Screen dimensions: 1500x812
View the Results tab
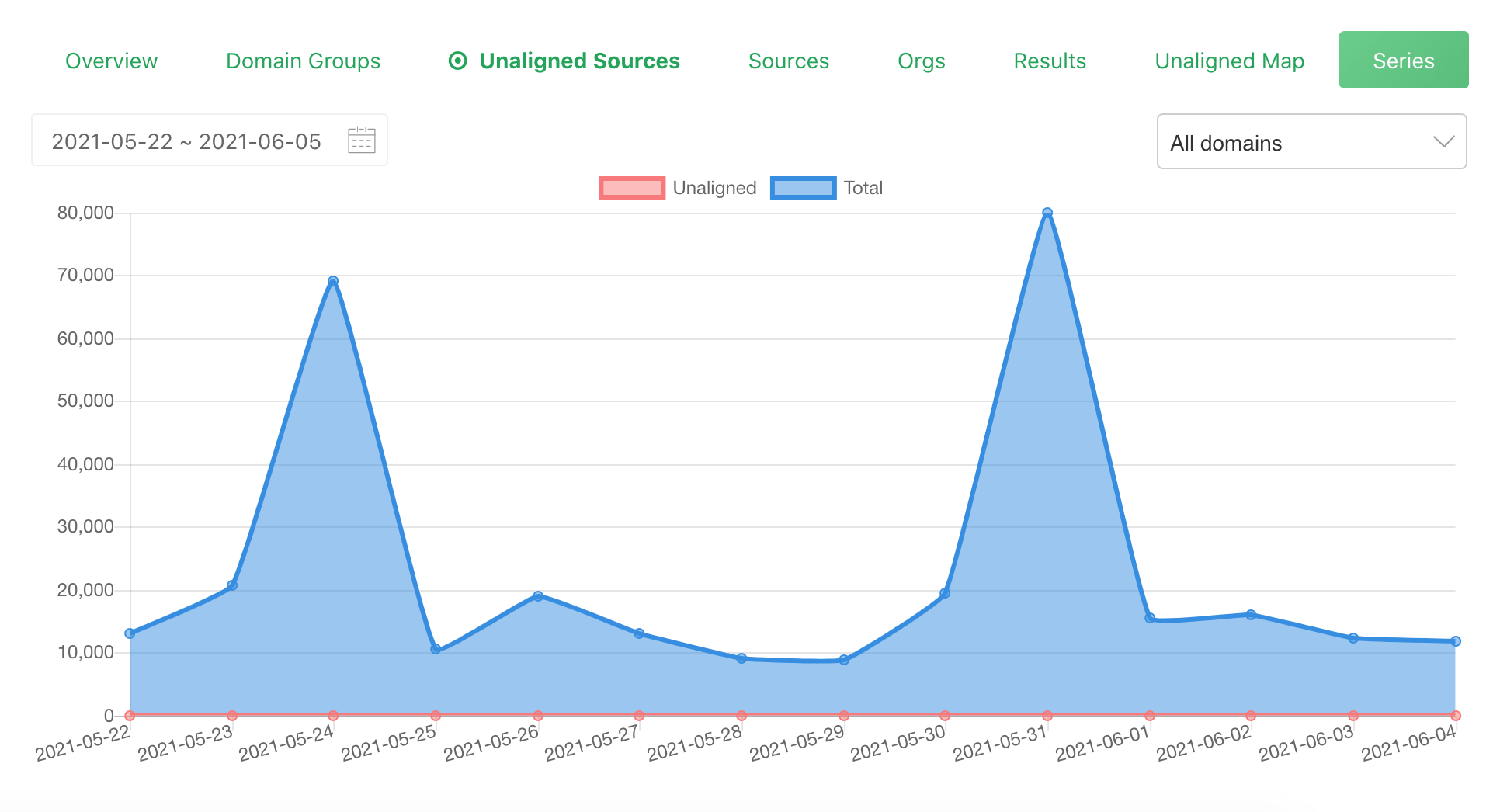(x=1050, y=61)
